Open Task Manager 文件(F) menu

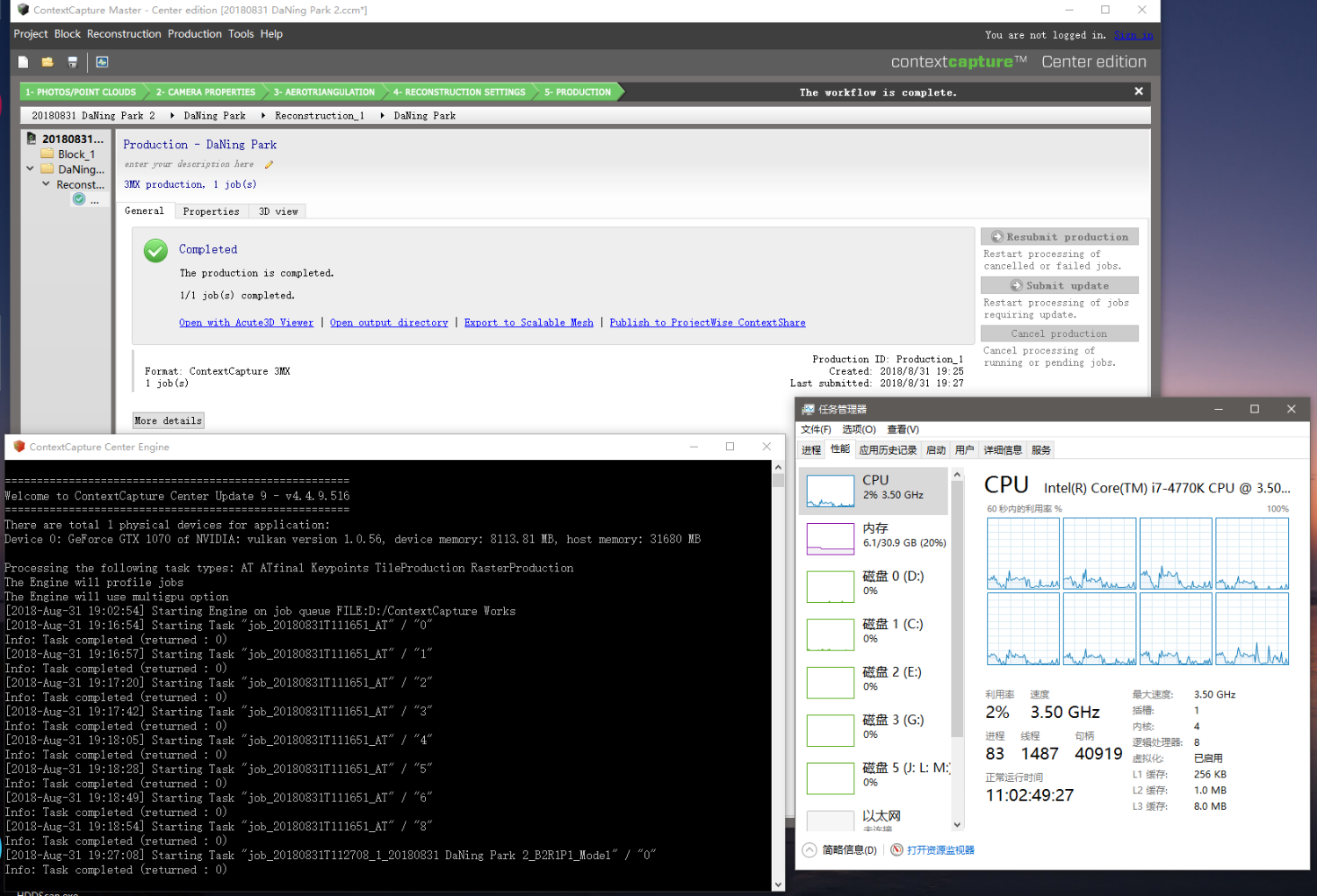pos(816,429)
